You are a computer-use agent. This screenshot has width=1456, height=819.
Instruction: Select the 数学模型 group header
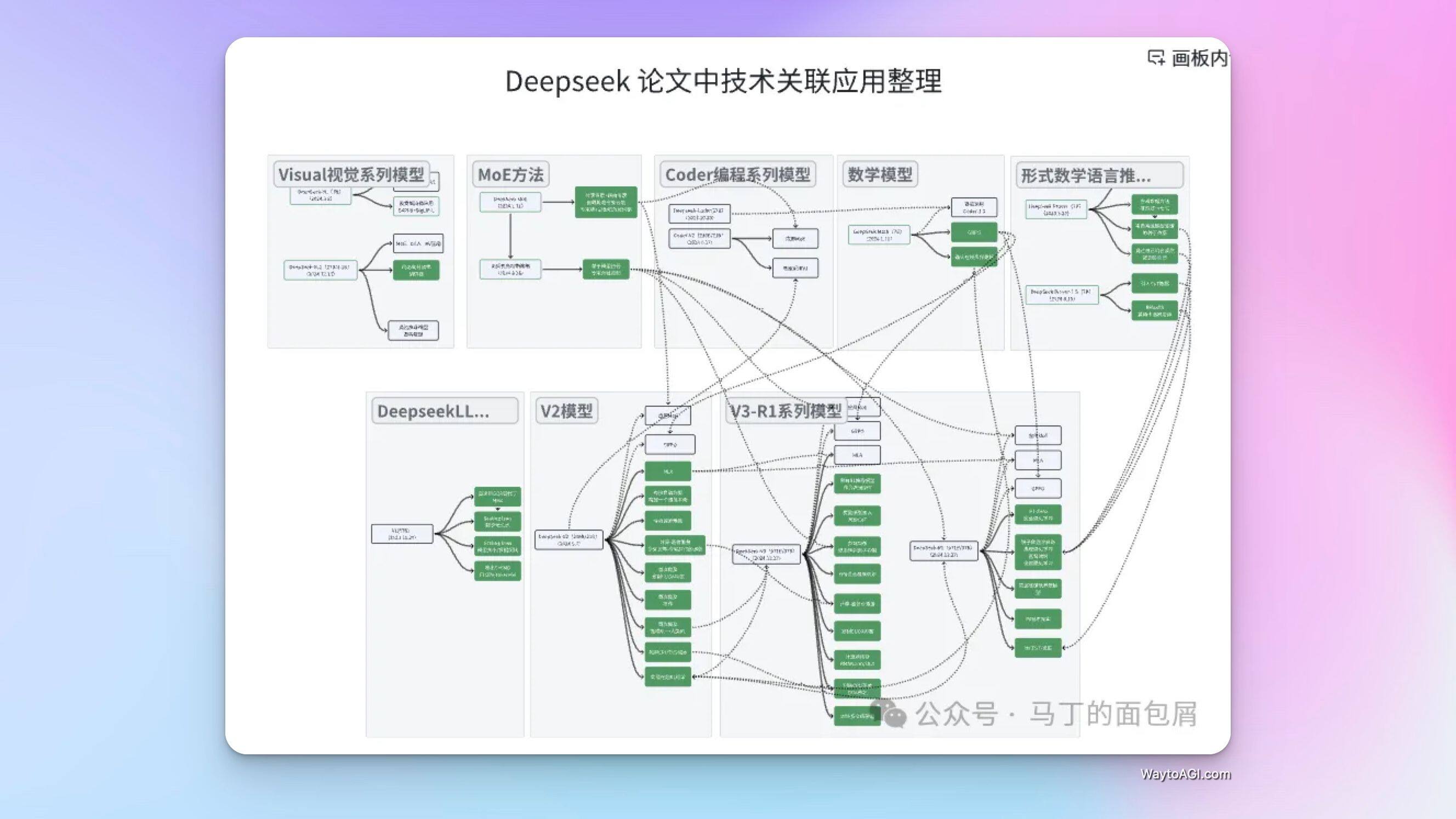pyautogui.click(x=879, y=174)
